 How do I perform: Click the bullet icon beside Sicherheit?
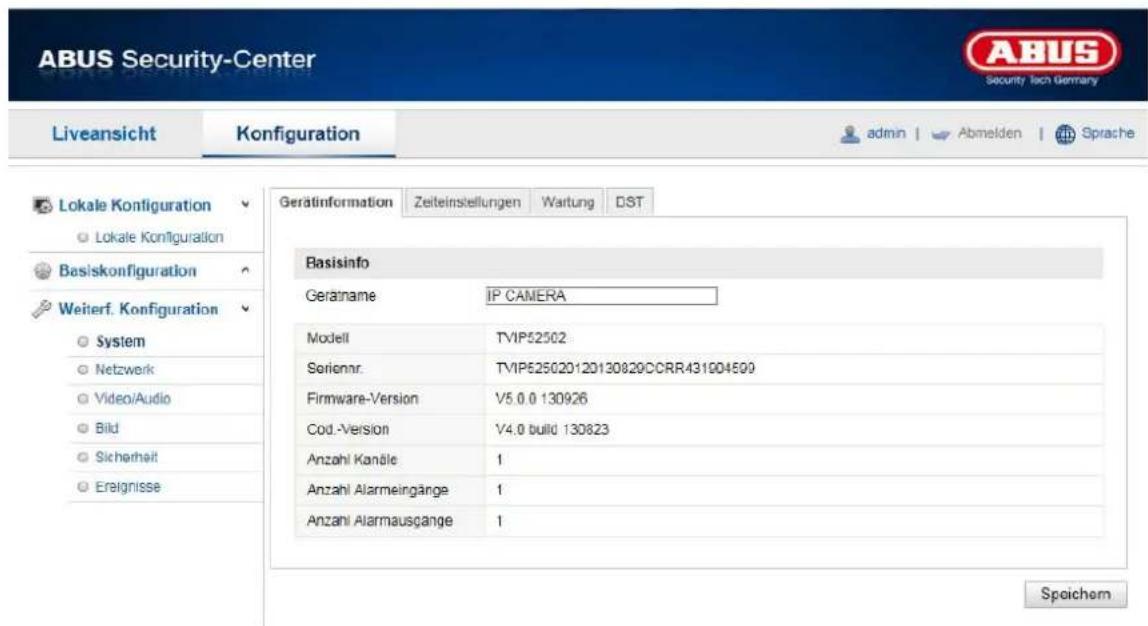click(83, 458)
